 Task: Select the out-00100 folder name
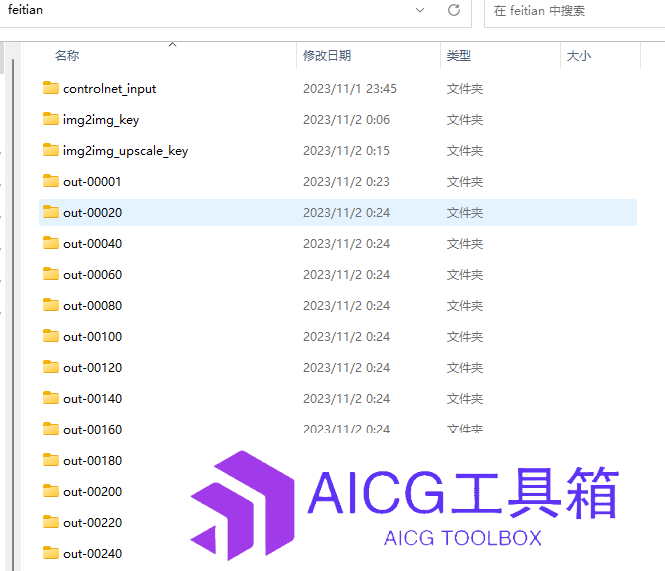(x=92, y=336)
